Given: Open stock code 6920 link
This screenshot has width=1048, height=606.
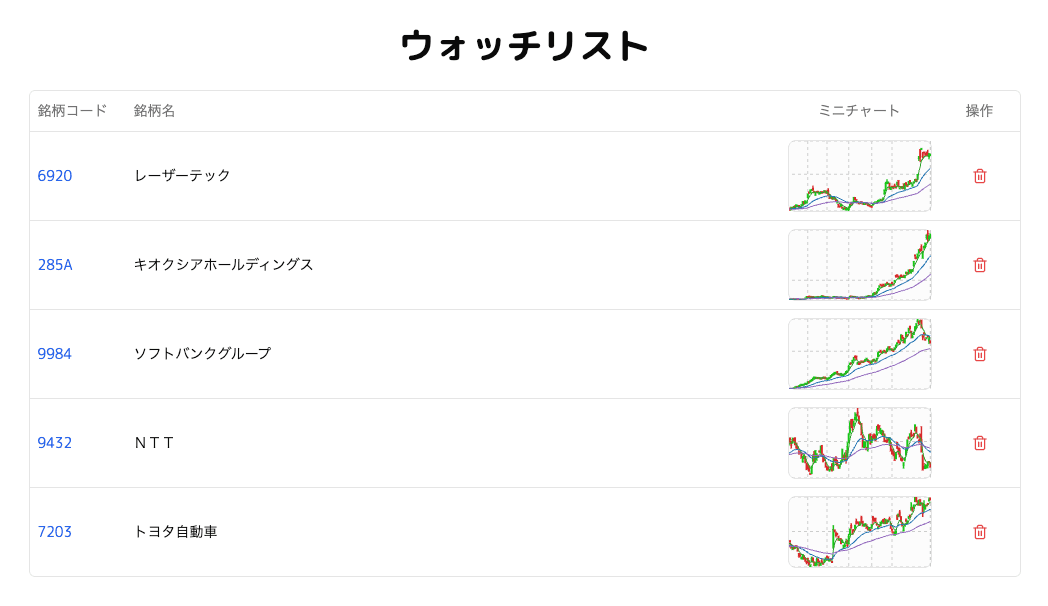Looking at the screenshot, I should pyautogui.click(x=54, y=175).
